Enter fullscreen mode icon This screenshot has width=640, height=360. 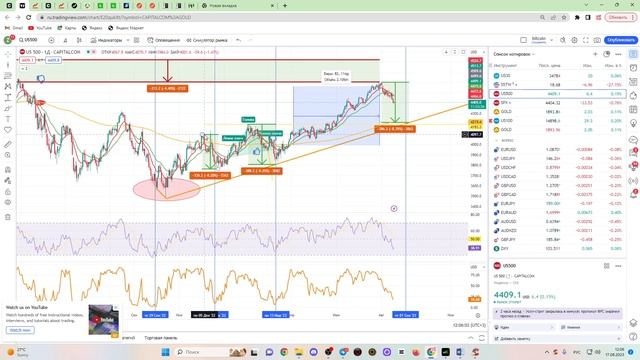[x=586, y=40]
